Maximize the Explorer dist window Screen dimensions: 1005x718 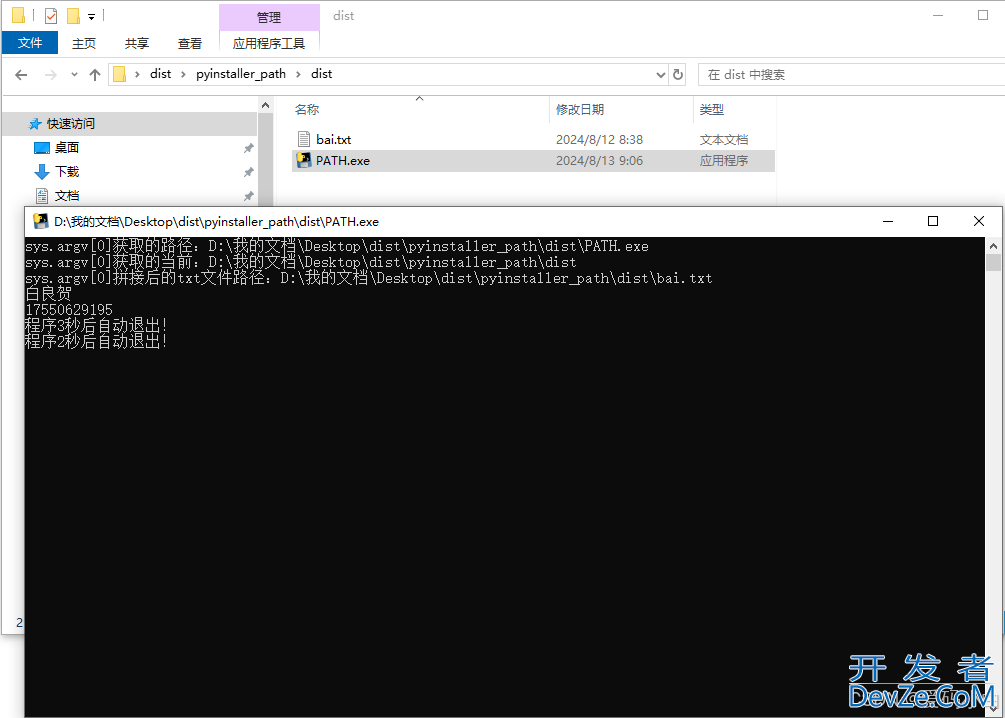click(983, 15)
